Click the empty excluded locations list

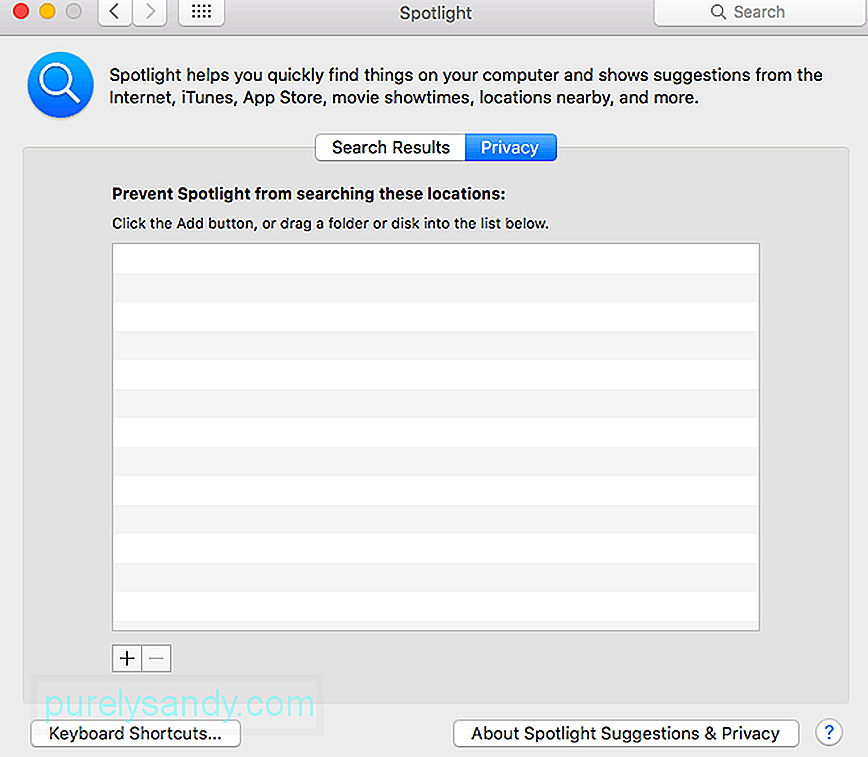click(436, 436)
